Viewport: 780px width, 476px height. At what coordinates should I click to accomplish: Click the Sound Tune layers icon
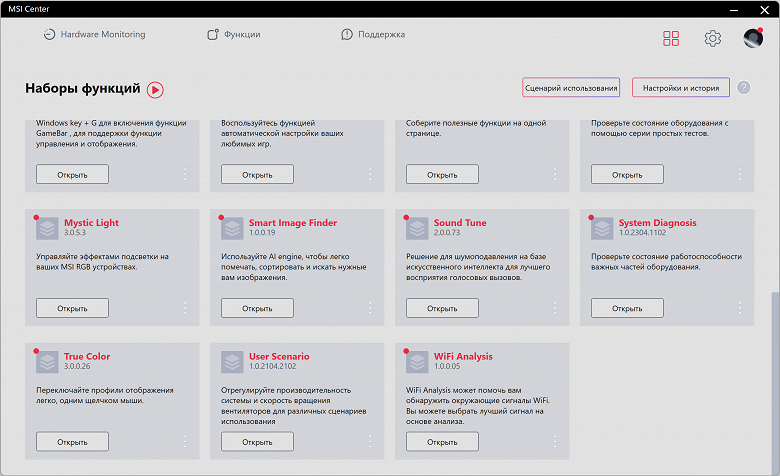(417, 229)
